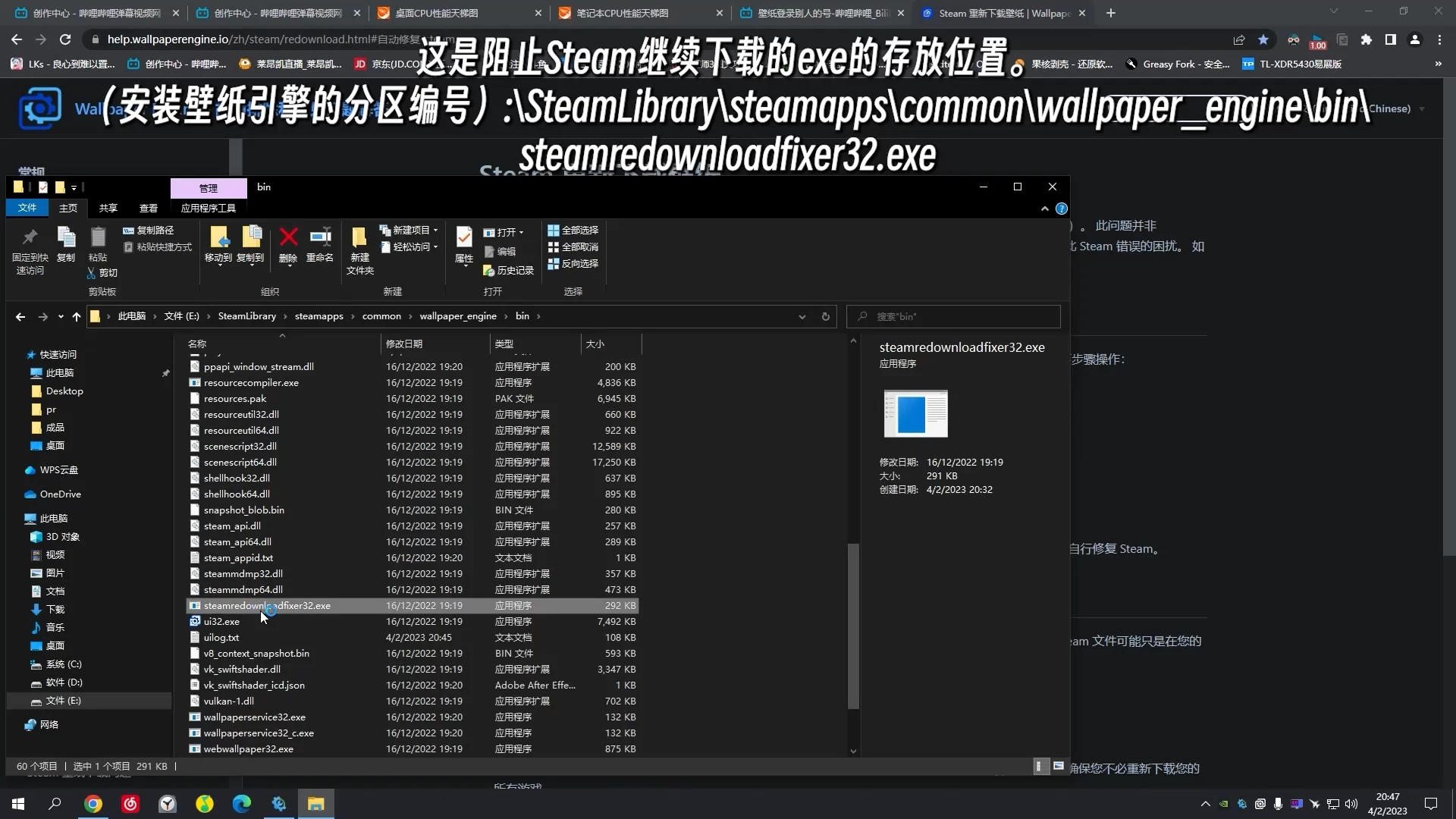Image resolution: width=1456 pixels, height=819 pixels.
Task: Bookmark page with Chrome star icon
Action: [1263, 39]
